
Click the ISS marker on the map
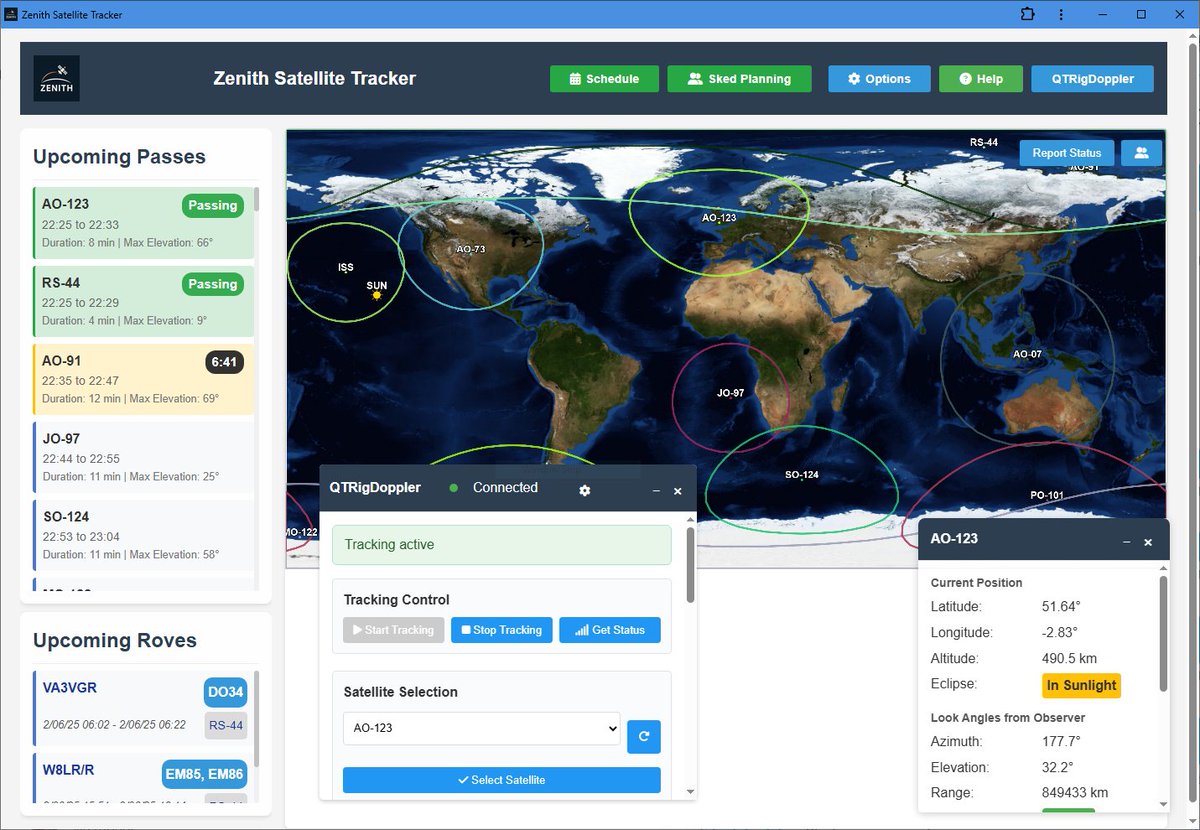346,268
